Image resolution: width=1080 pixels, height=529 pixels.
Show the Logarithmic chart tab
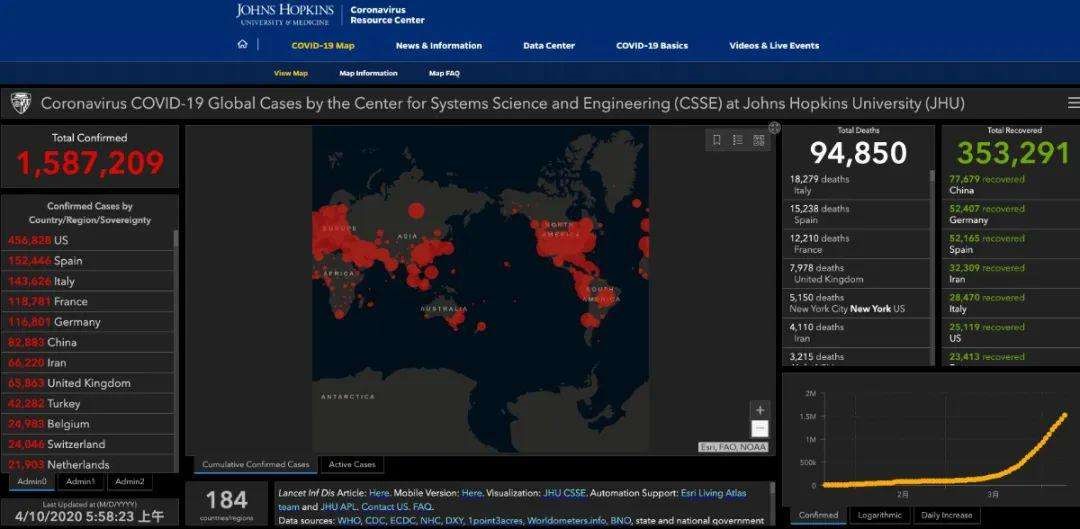880,515
